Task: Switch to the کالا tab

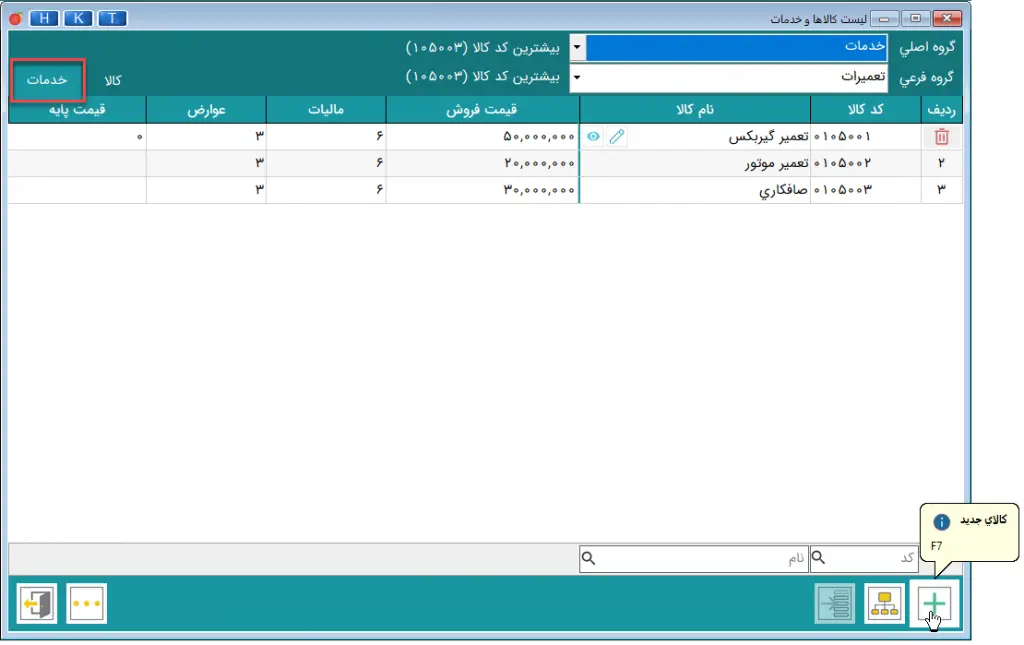Action: (110, 80)
